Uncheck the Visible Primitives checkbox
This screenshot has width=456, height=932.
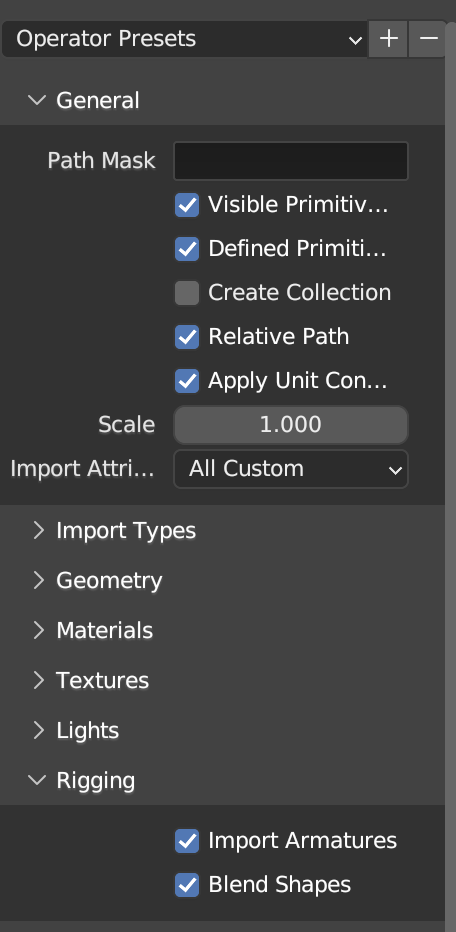[x=187, y=205]
